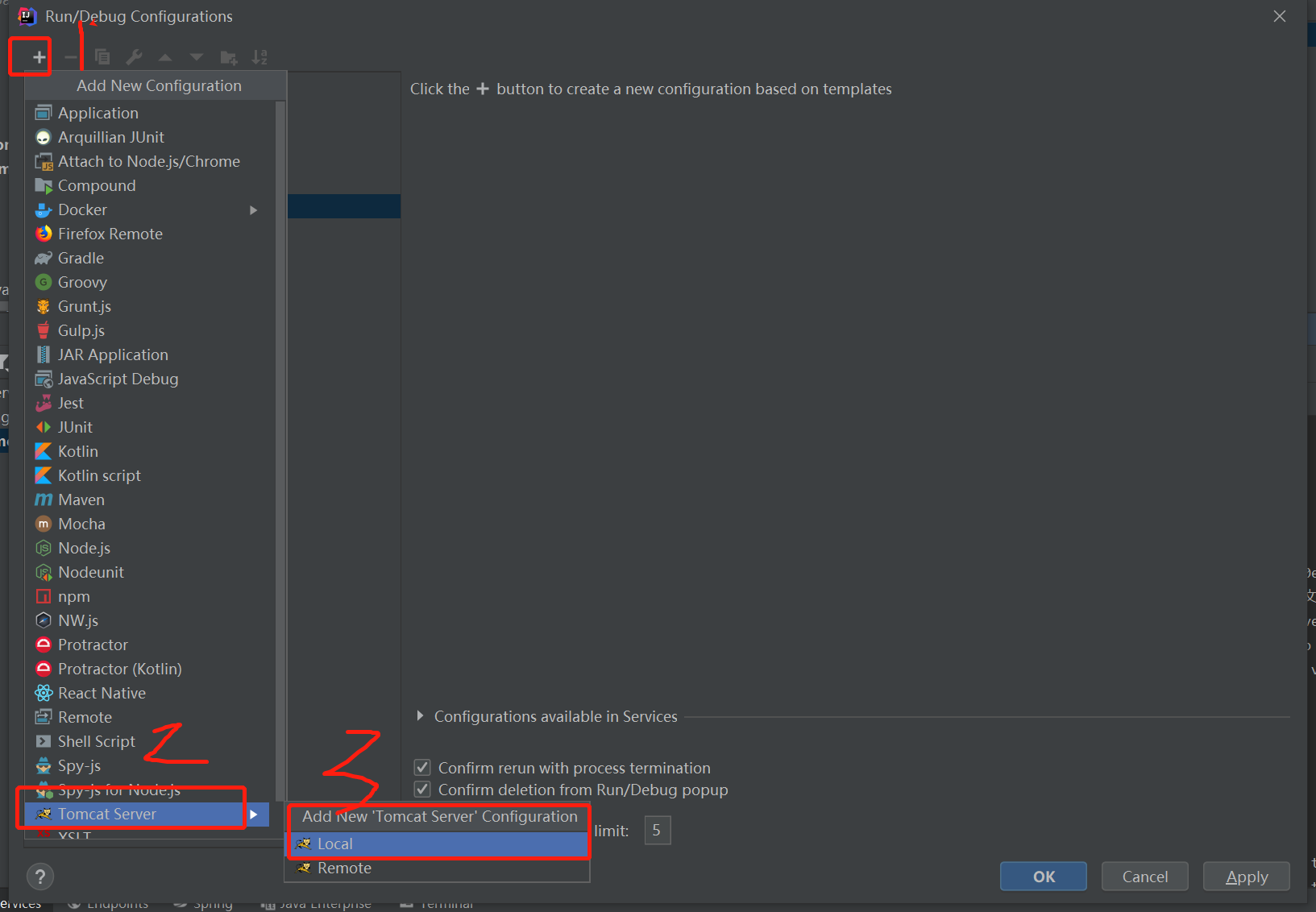Click the Move Up arrow icon
The width and height of the screenshot is (1316, 912).
pyautogui.click(x=165, y=57)
